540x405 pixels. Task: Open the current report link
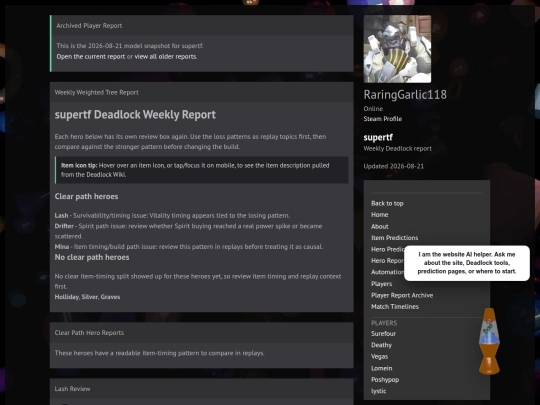[x=91, y=56]
